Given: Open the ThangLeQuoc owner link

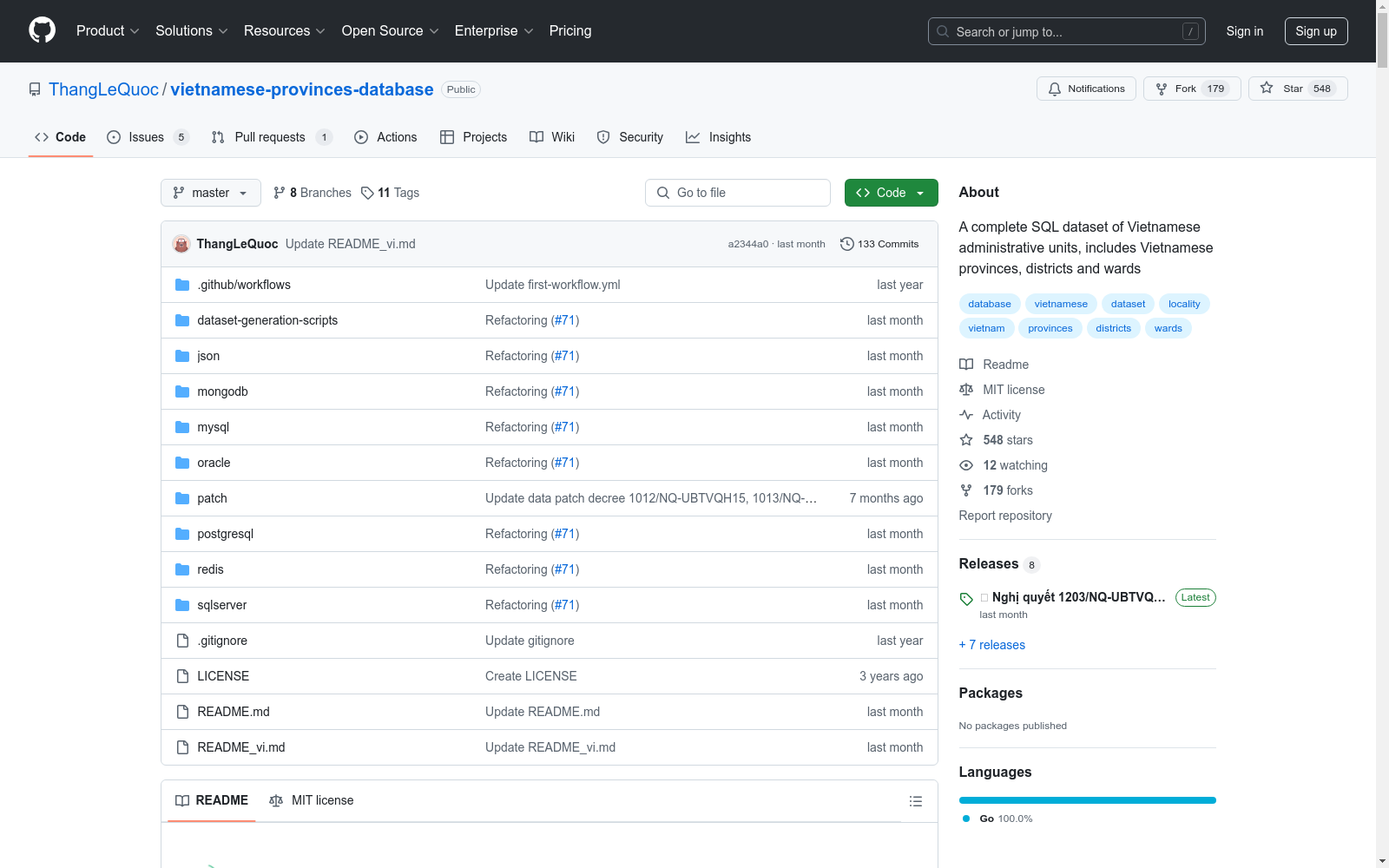Looking at the screenshot, I should click(103, 89).
